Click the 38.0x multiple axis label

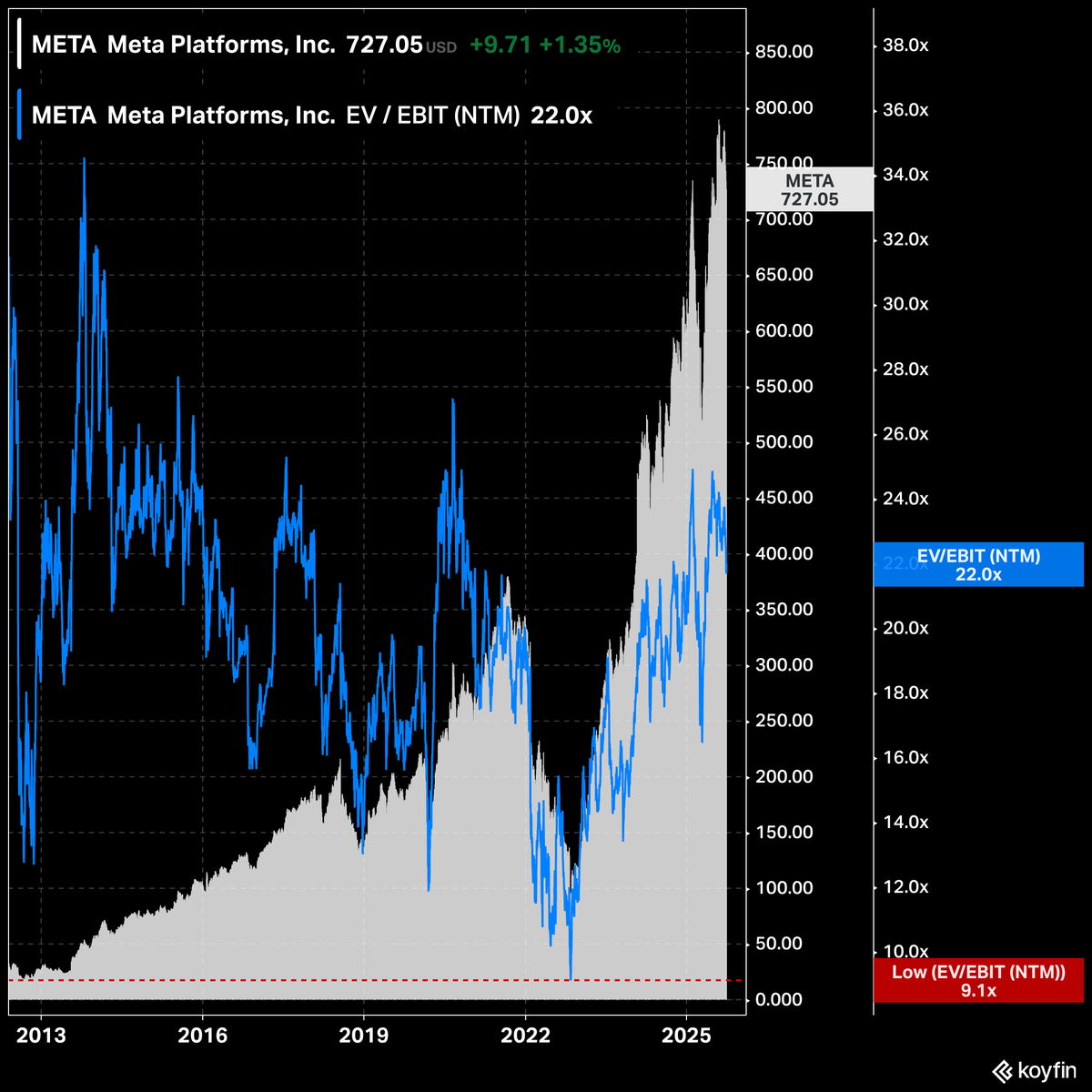pyautogui.click(x=905, y=45)
